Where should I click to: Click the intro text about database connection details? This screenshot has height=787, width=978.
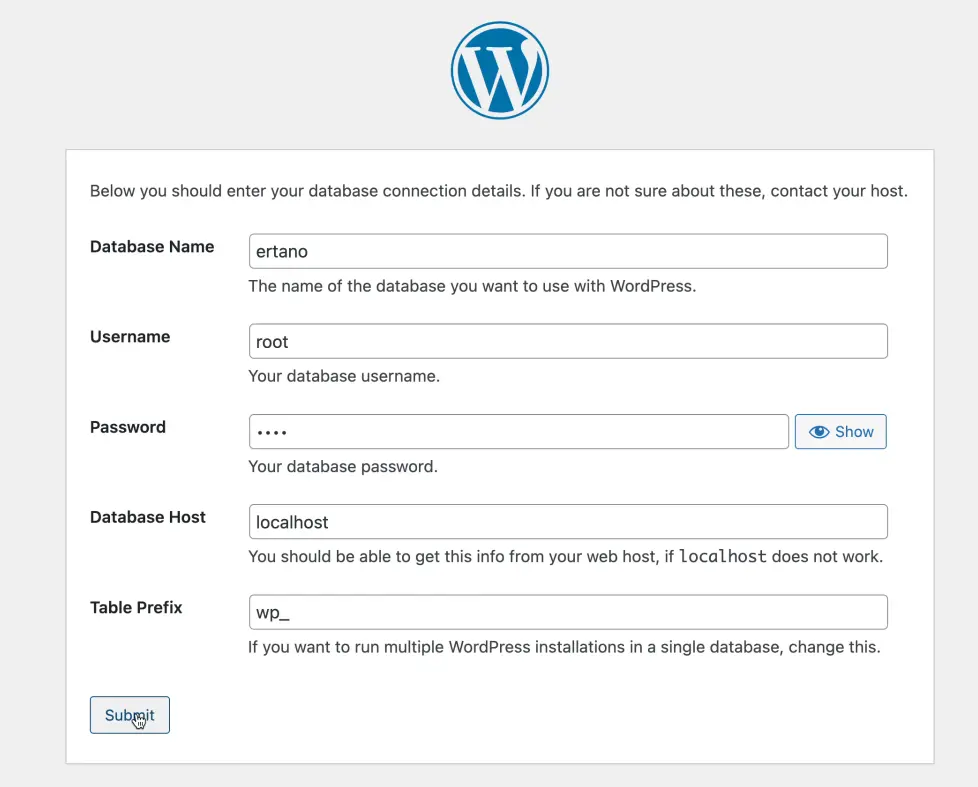(x=498, y=191)
